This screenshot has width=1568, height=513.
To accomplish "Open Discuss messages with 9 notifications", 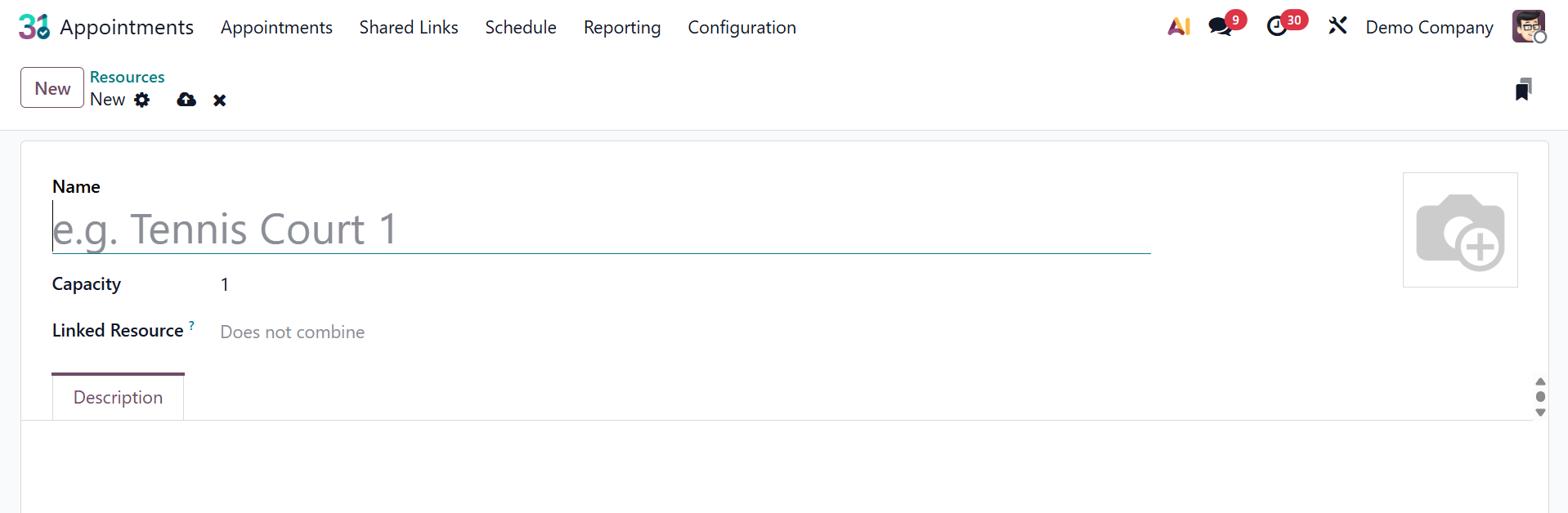I will click(1220, 26).
